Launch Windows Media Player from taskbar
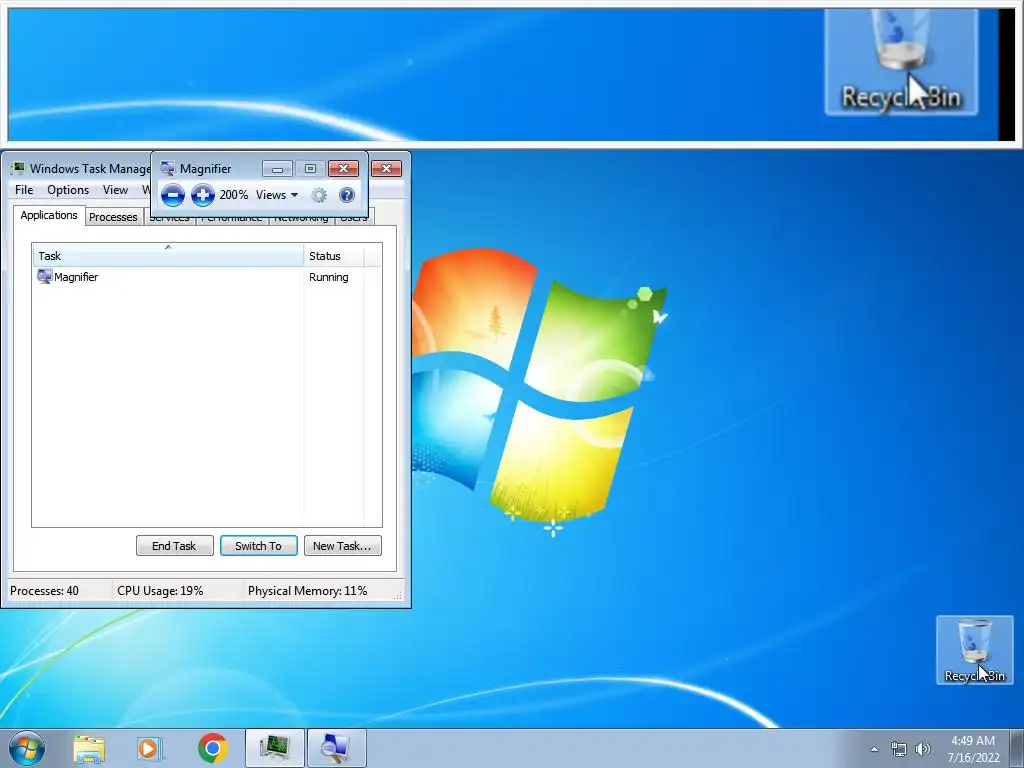1024x768 pixels. 150,749
